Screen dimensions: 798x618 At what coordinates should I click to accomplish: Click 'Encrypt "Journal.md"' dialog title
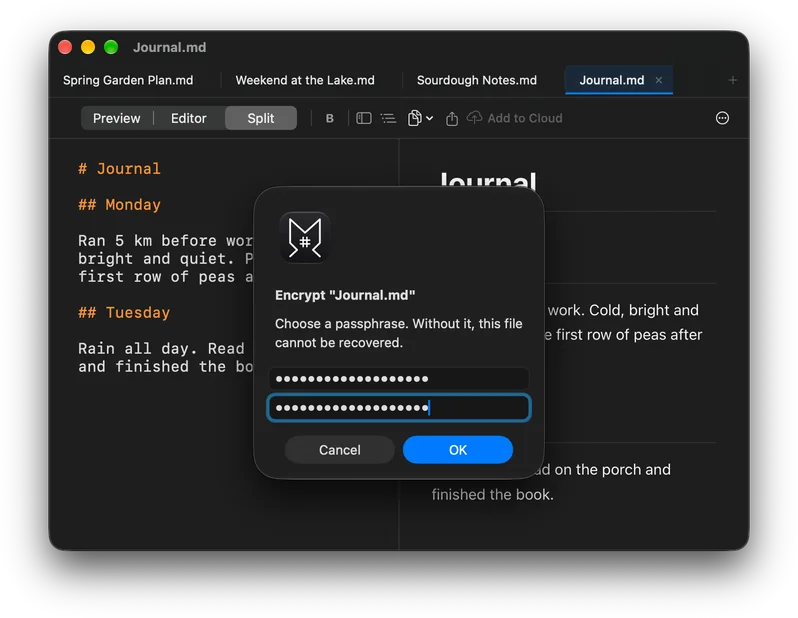(345, 295)
